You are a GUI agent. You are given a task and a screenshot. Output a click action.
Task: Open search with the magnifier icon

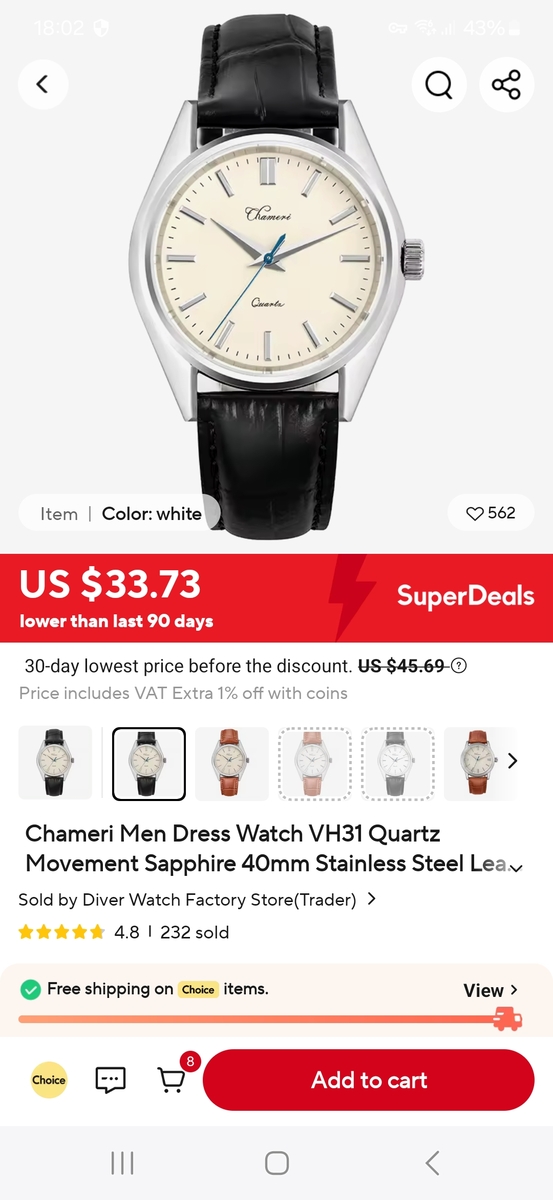(439, 85)
